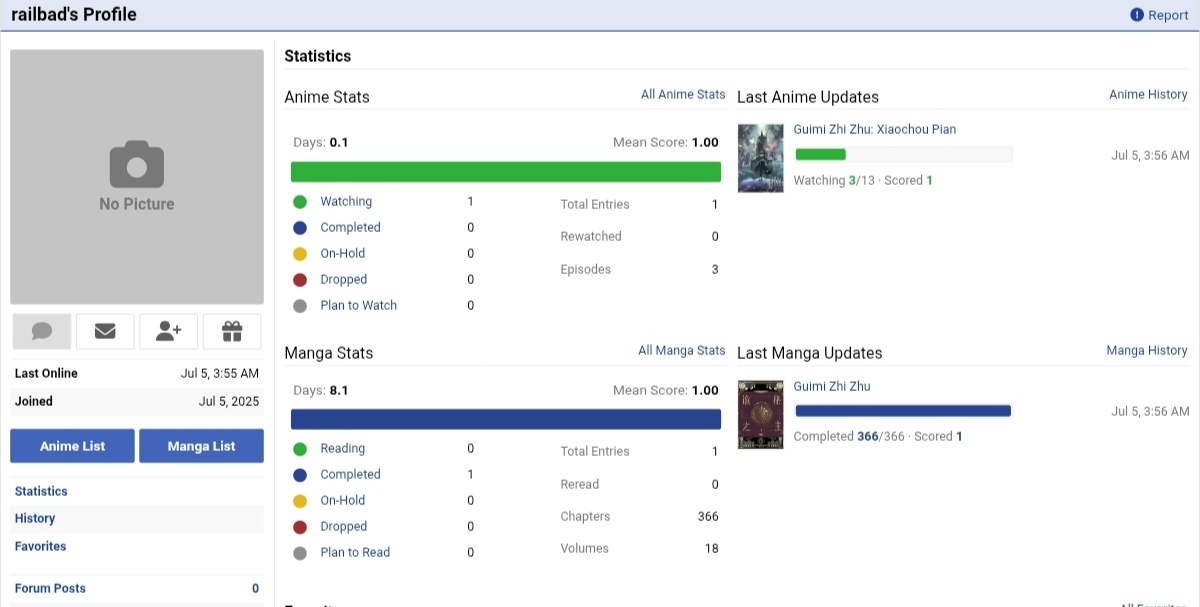Image resolution: width=1200 pixels, height=607 pixels.
Task: Go to Statistics in sidebar
Action: click(x=41, y=491)
